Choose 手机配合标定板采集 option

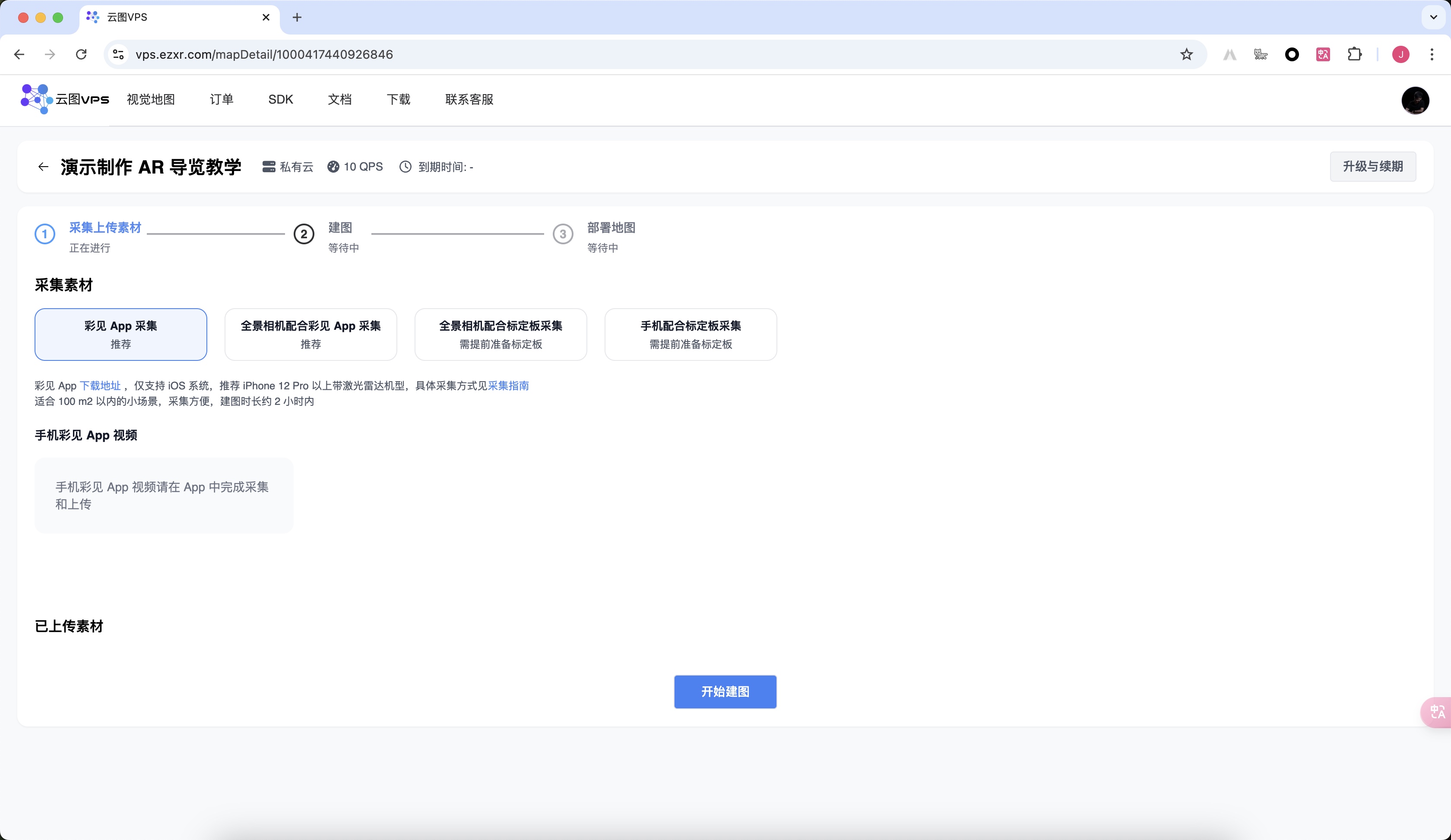691,334
